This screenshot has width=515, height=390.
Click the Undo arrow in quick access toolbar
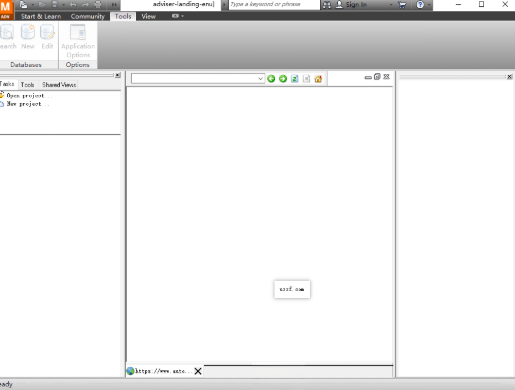click(x=73, y=5)
